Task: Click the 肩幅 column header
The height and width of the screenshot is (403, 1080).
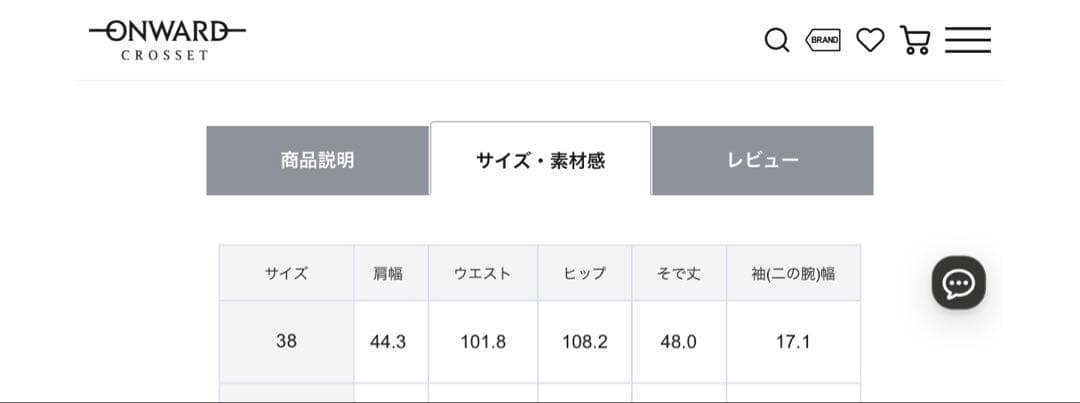Action: click(x=388, y=273)
